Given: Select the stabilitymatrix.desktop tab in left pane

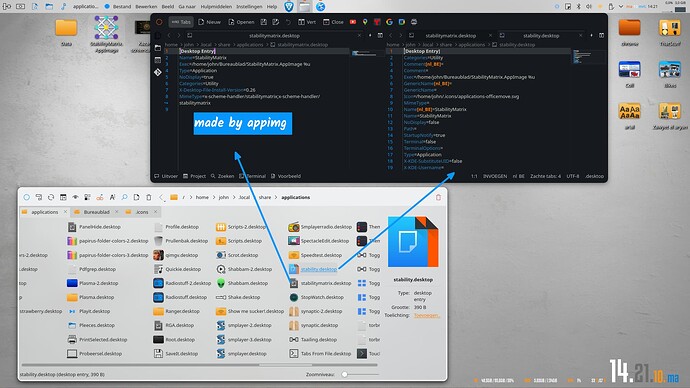Looking at the screenshot, I should (x=274, y=36).
